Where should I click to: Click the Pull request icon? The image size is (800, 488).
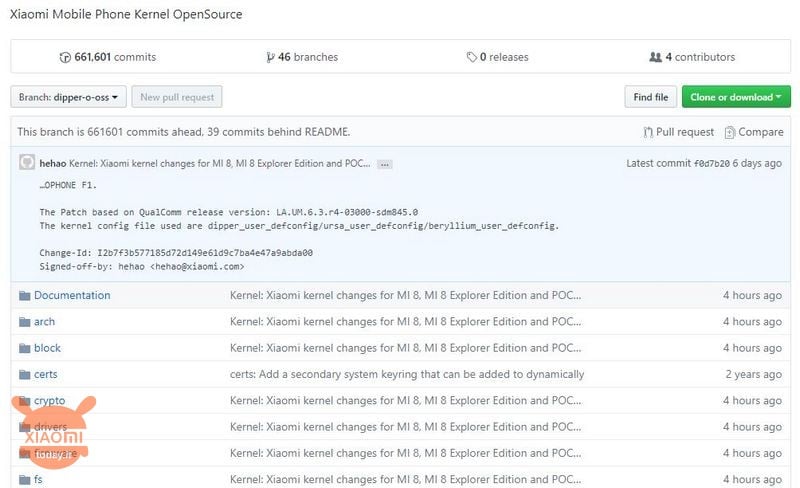tap(648, 133)
